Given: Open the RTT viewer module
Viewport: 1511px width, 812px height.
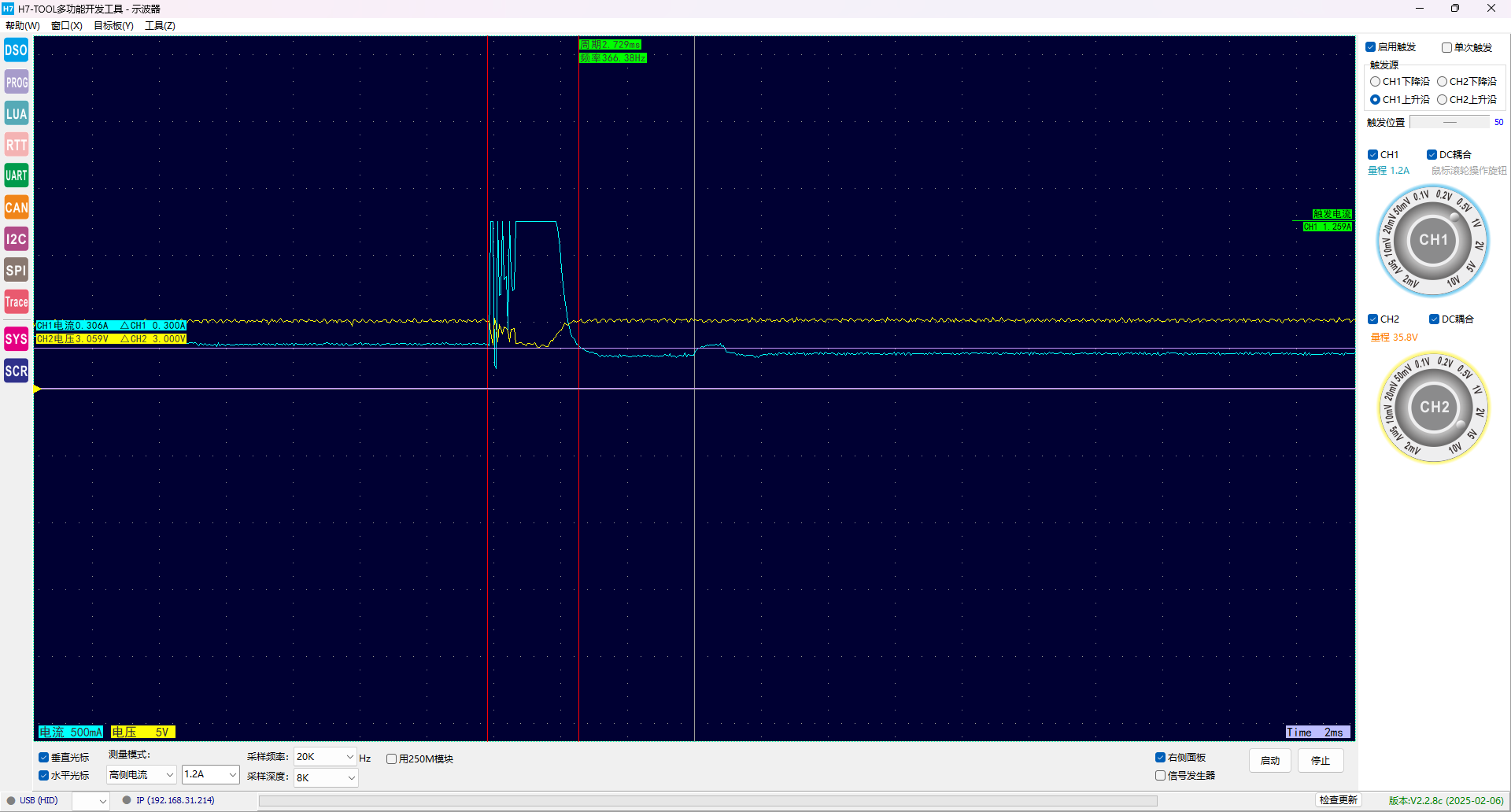Looking at the screenshot, I should pos(17,145).
